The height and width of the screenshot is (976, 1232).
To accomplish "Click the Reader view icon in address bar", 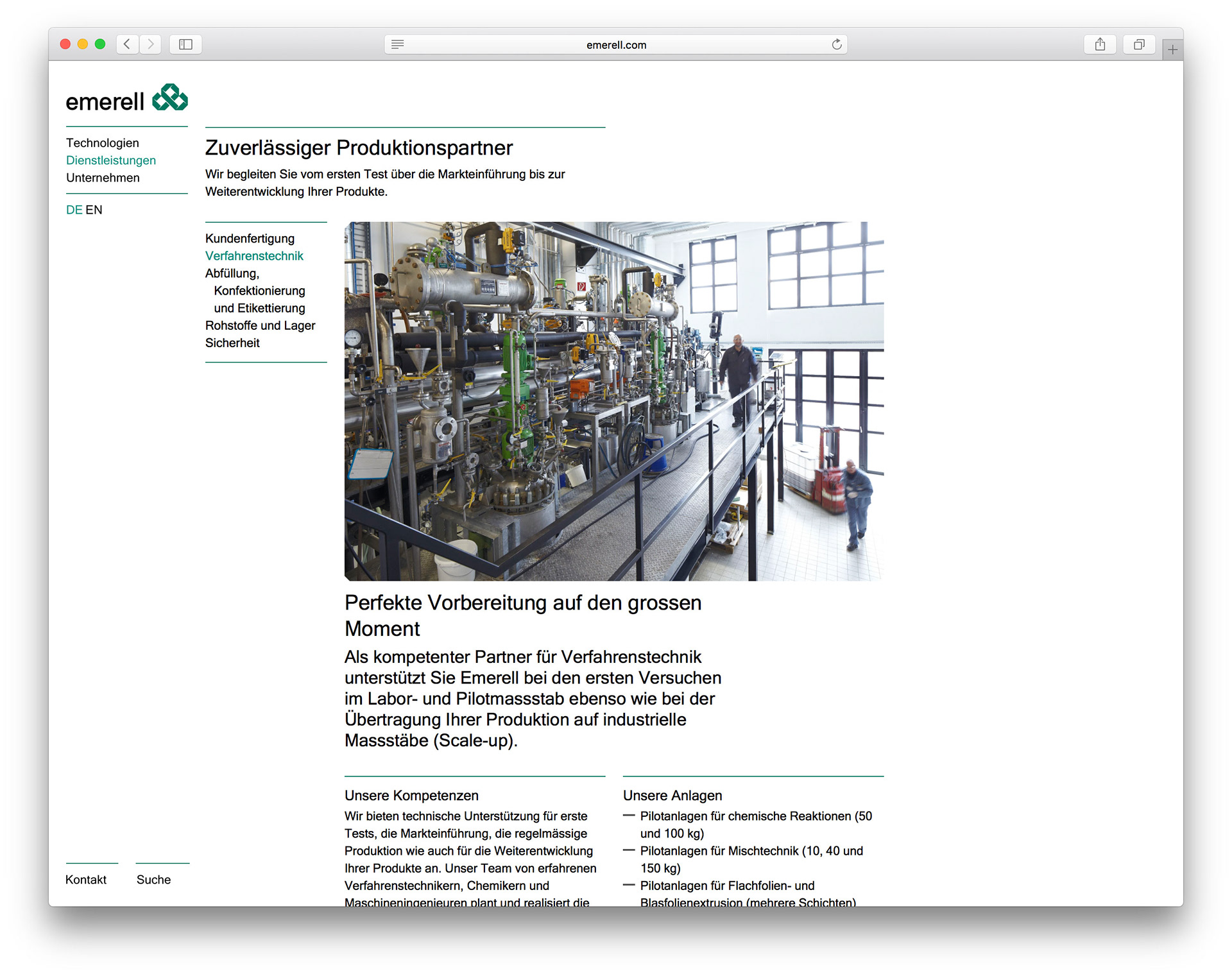I will click(398, 44).
